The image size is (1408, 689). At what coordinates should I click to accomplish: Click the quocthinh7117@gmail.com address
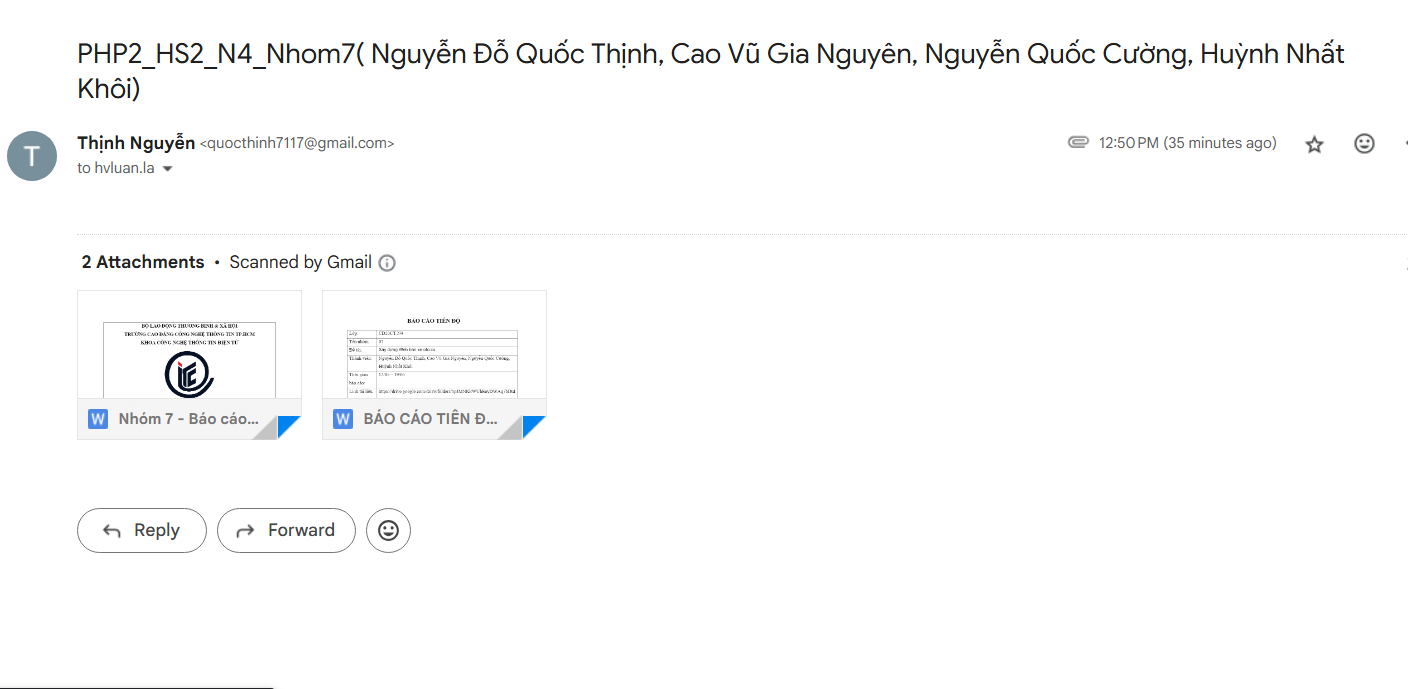[x=297, y=143]
